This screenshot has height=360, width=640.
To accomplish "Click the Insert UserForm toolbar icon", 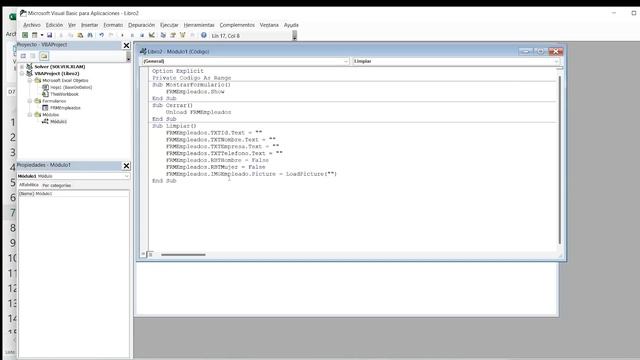I will tap(35, 36).
